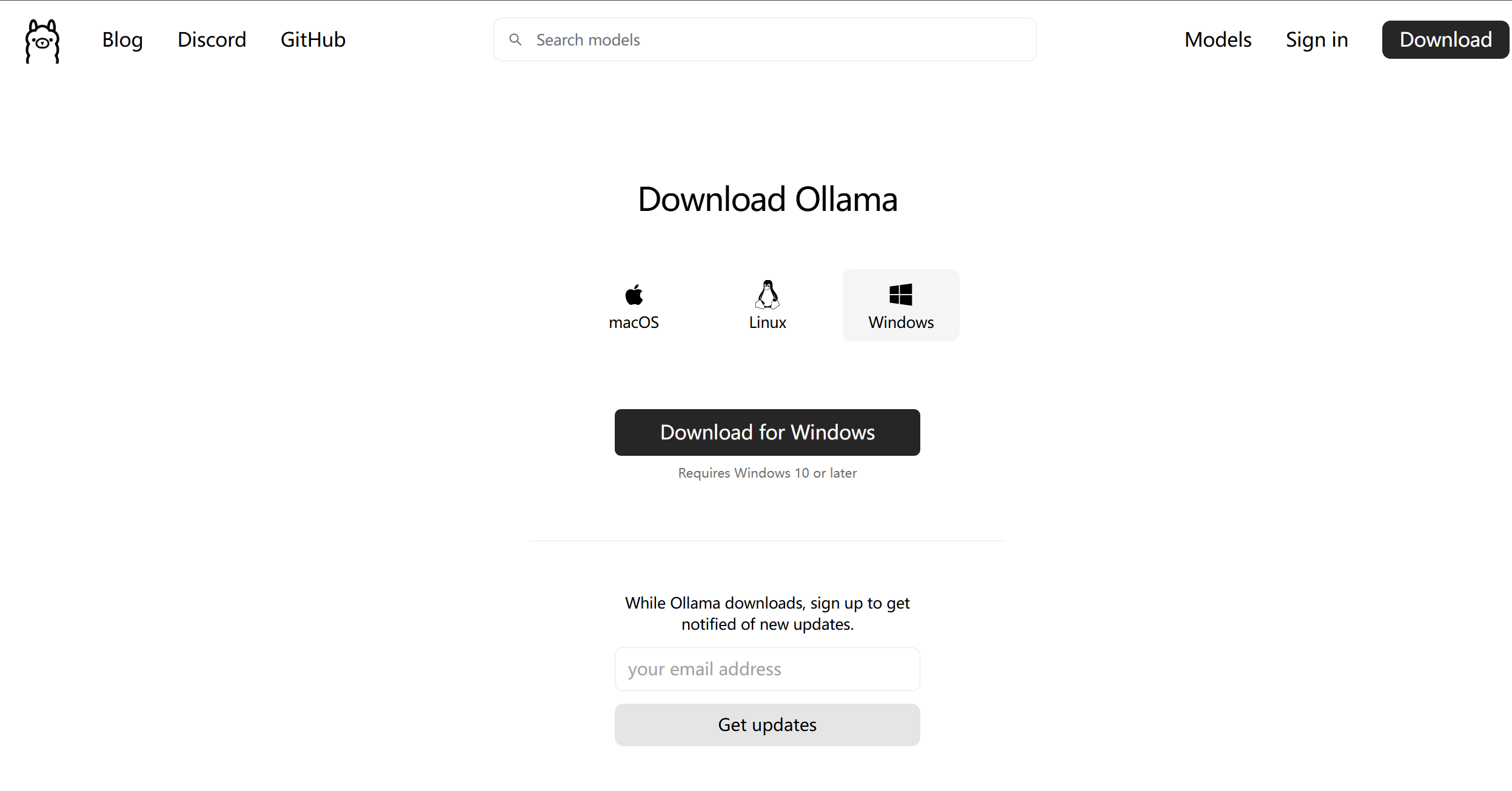
Task: Switch to the Linux tab label
Action: (768, 322)
